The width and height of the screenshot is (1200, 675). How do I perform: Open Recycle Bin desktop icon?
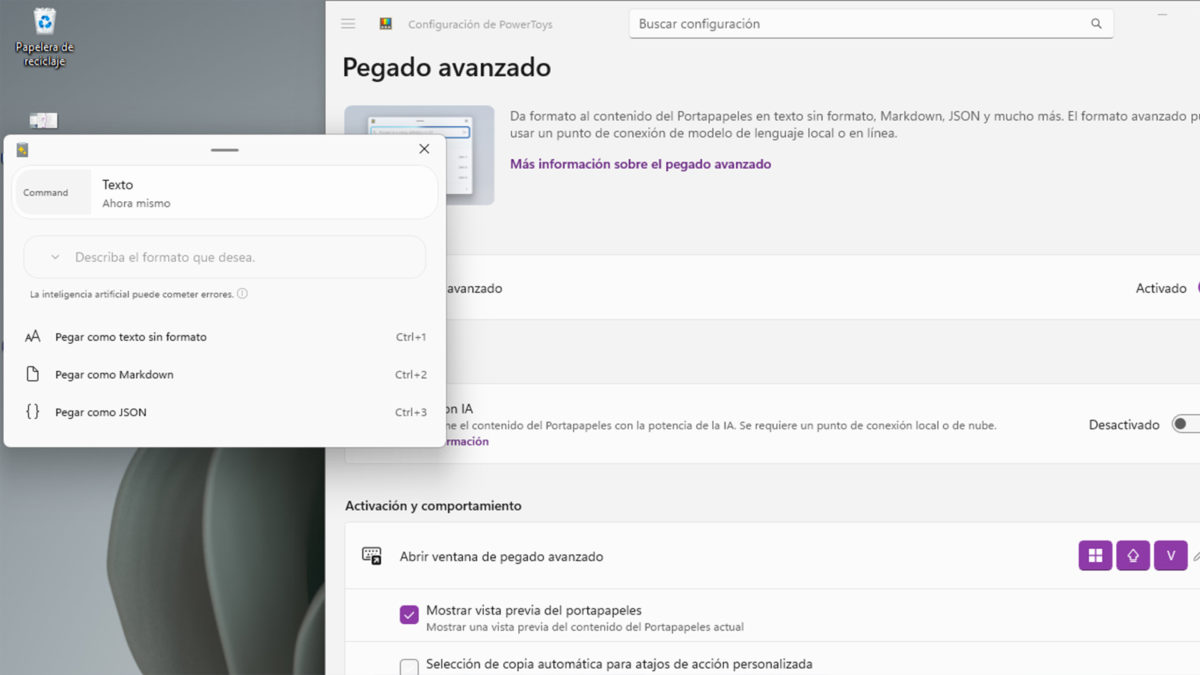(x=44, y=36)
